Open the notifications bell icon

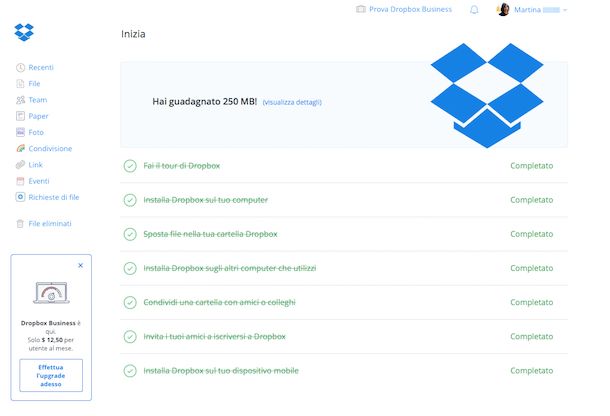point(474,10)
